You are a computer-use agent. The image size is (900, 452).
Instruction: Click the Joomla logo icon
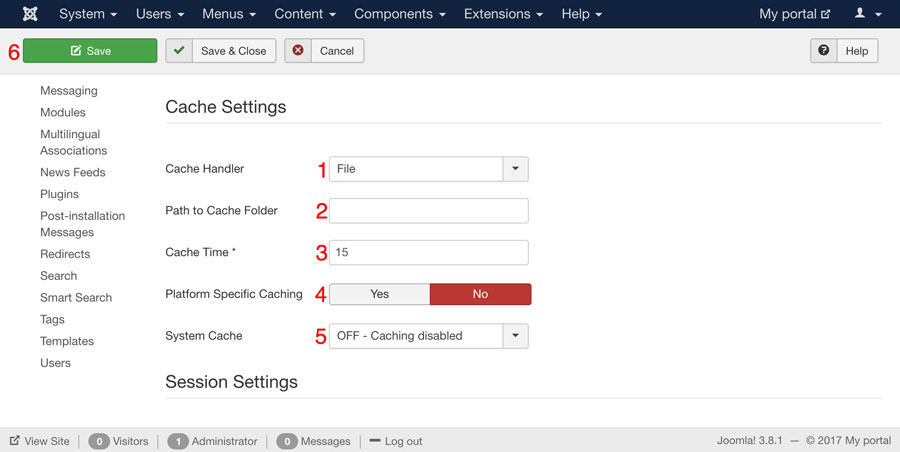pos(30,14)
